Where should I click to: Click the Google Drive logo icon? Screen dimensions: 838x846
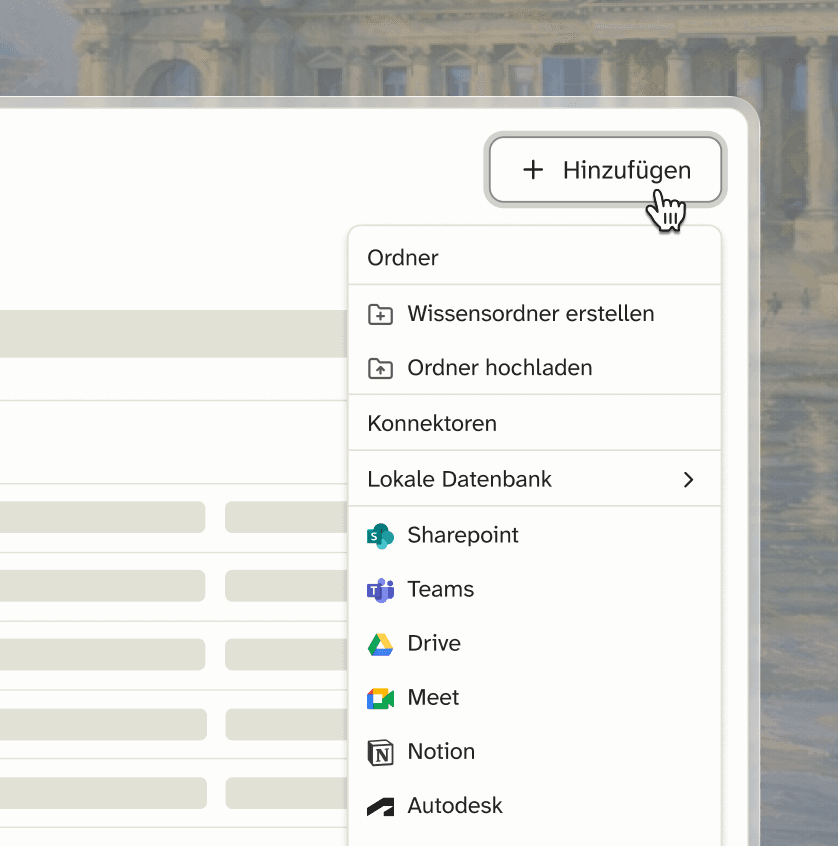380,644
